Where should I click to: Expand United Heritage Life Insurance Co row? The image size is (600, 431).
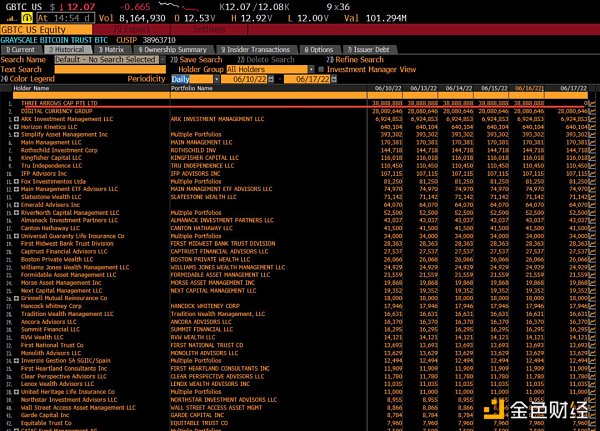coord(16,392)
